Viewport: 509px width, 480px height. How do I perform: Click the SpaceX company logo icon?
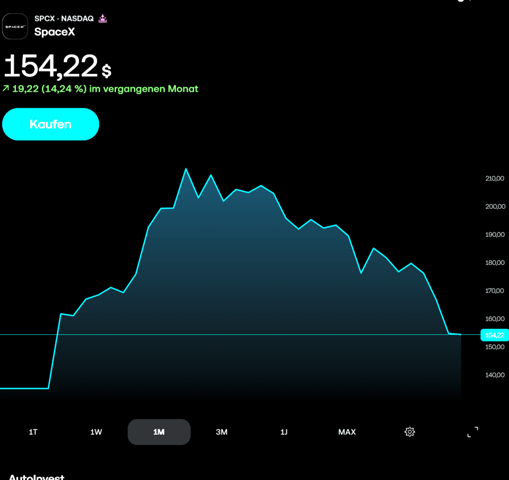click(15, 26)
